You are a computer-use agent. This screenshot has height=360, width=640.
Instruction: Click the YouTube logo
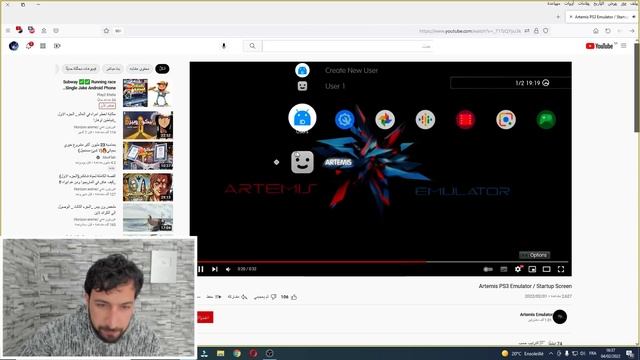[x=599, y=46]
